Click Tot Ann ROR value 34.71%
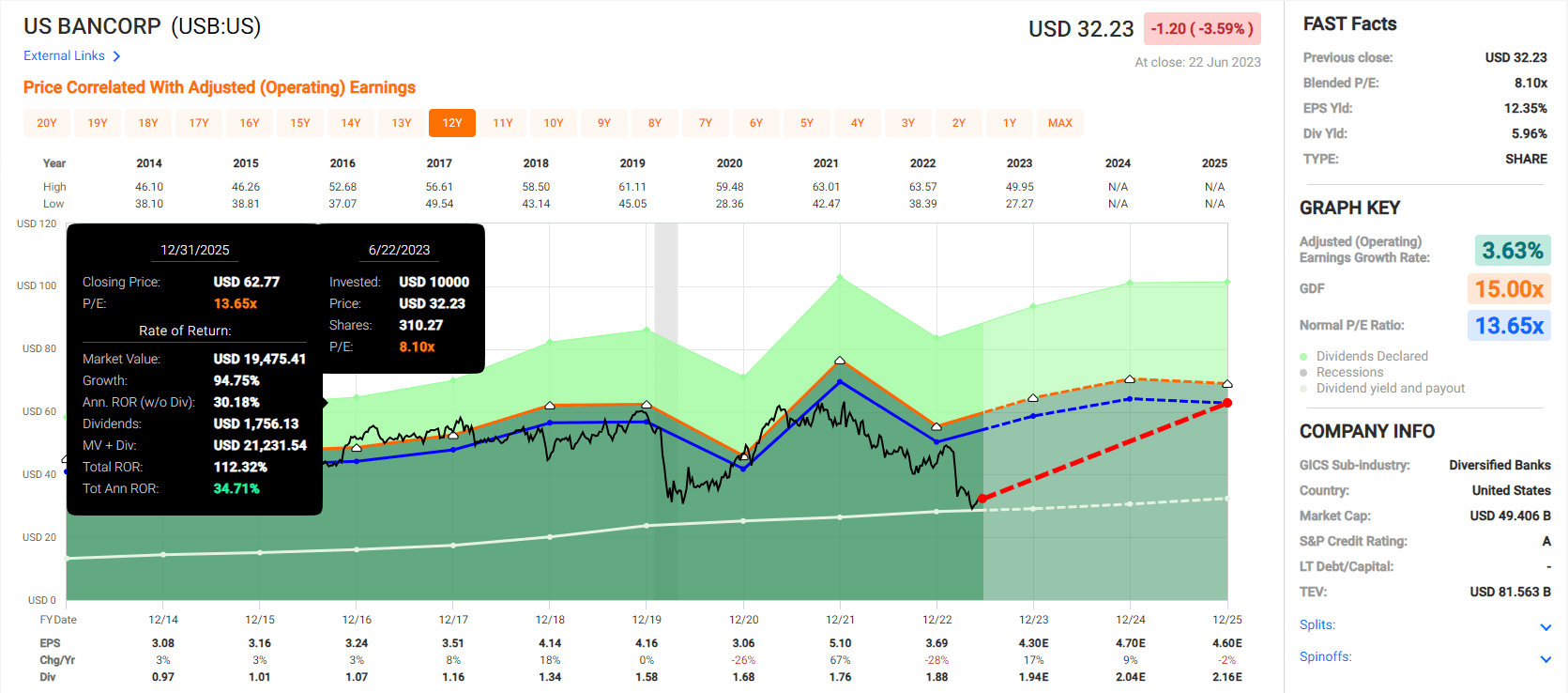Viewport: 1568px width, 693px height. coord(236,488)
